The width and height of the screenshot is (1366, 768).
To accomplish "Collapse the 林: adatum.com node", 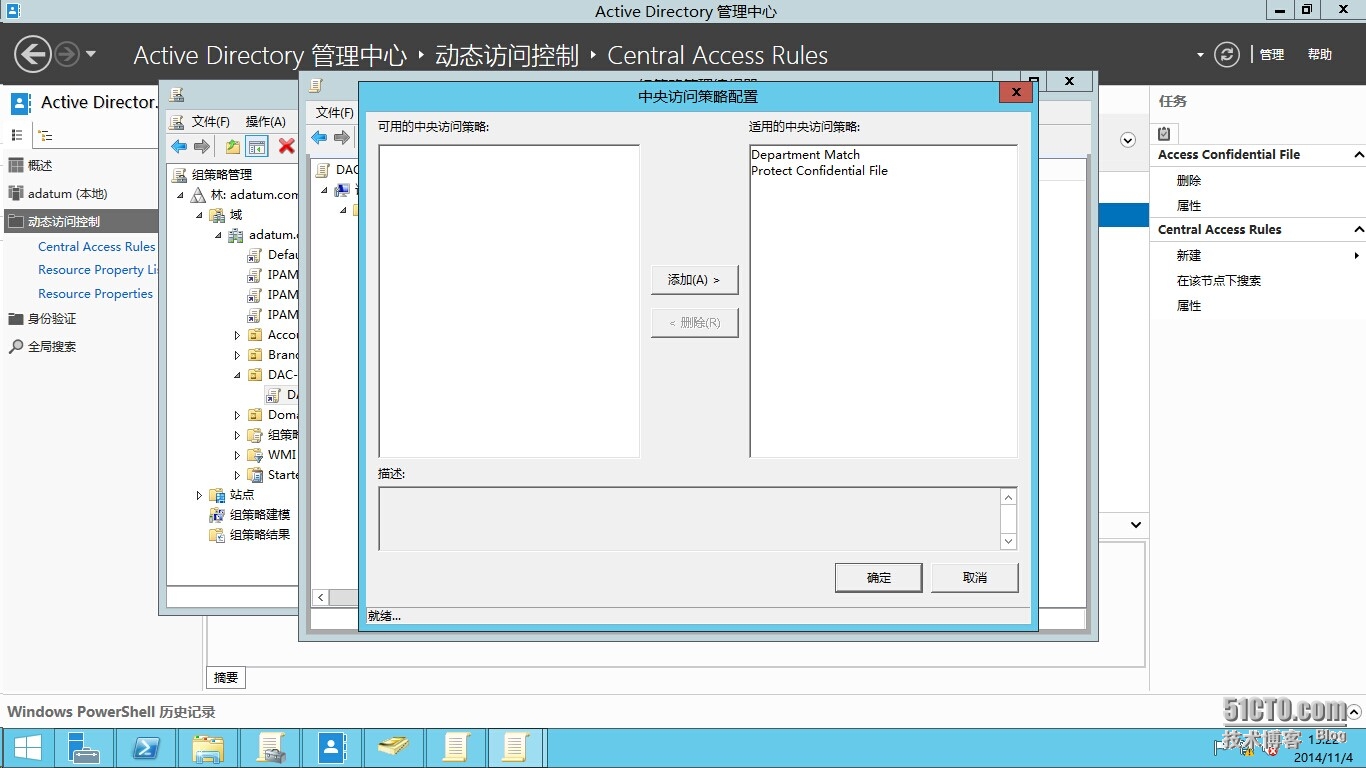I will 181,195.
